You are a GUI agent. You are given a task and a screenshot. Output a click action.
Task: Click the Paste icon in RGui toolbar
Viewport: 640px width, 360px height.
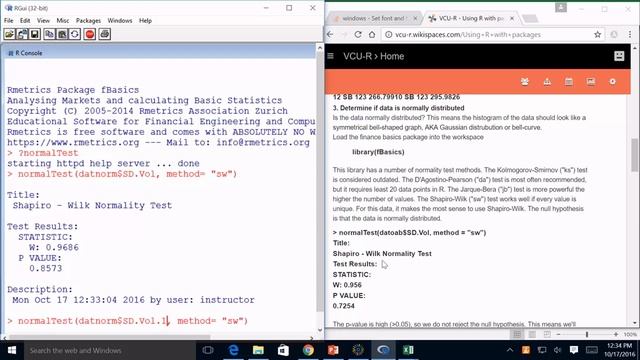coord(62,34)
